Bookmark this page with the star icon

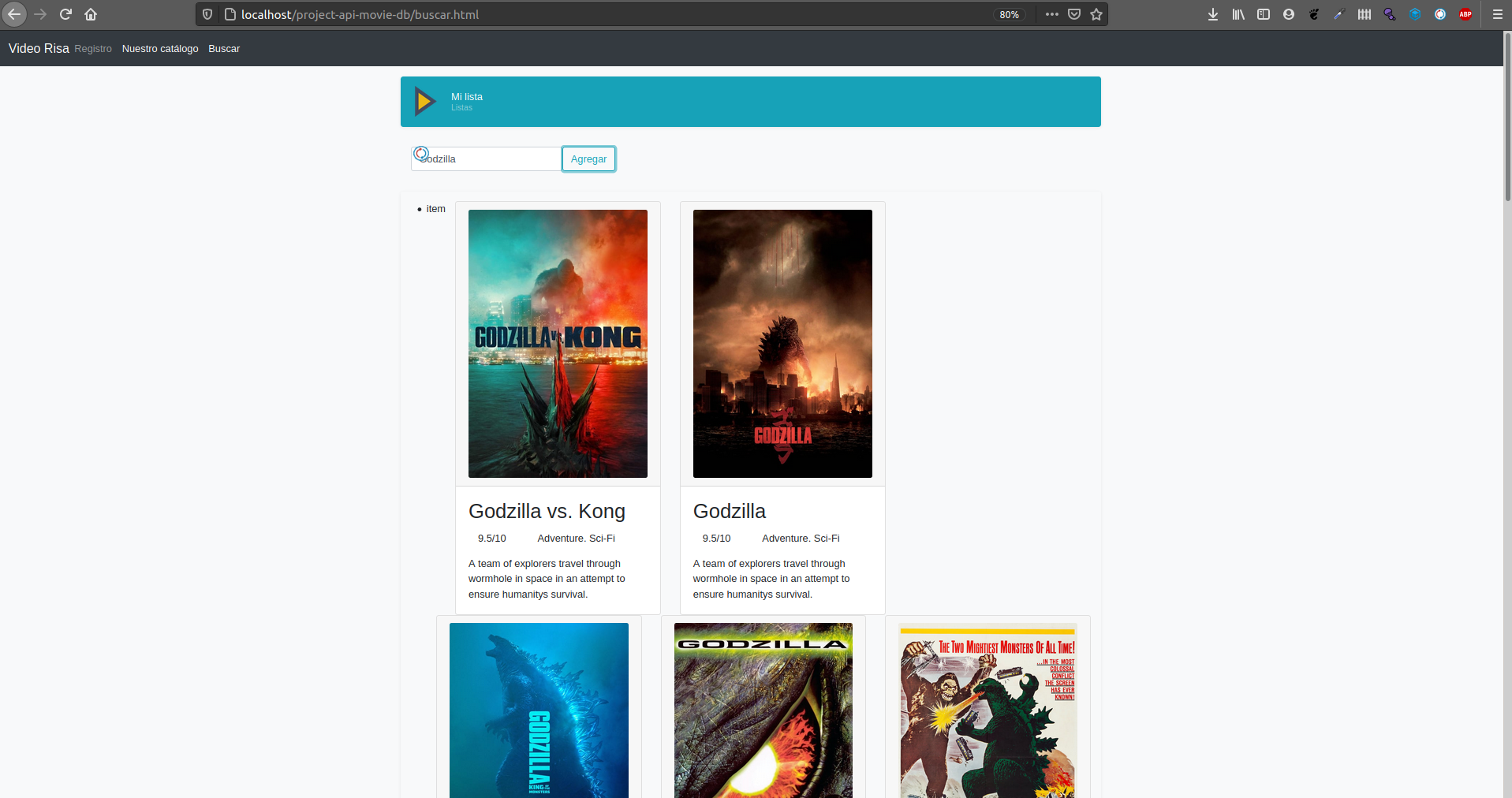[1096, 14]
